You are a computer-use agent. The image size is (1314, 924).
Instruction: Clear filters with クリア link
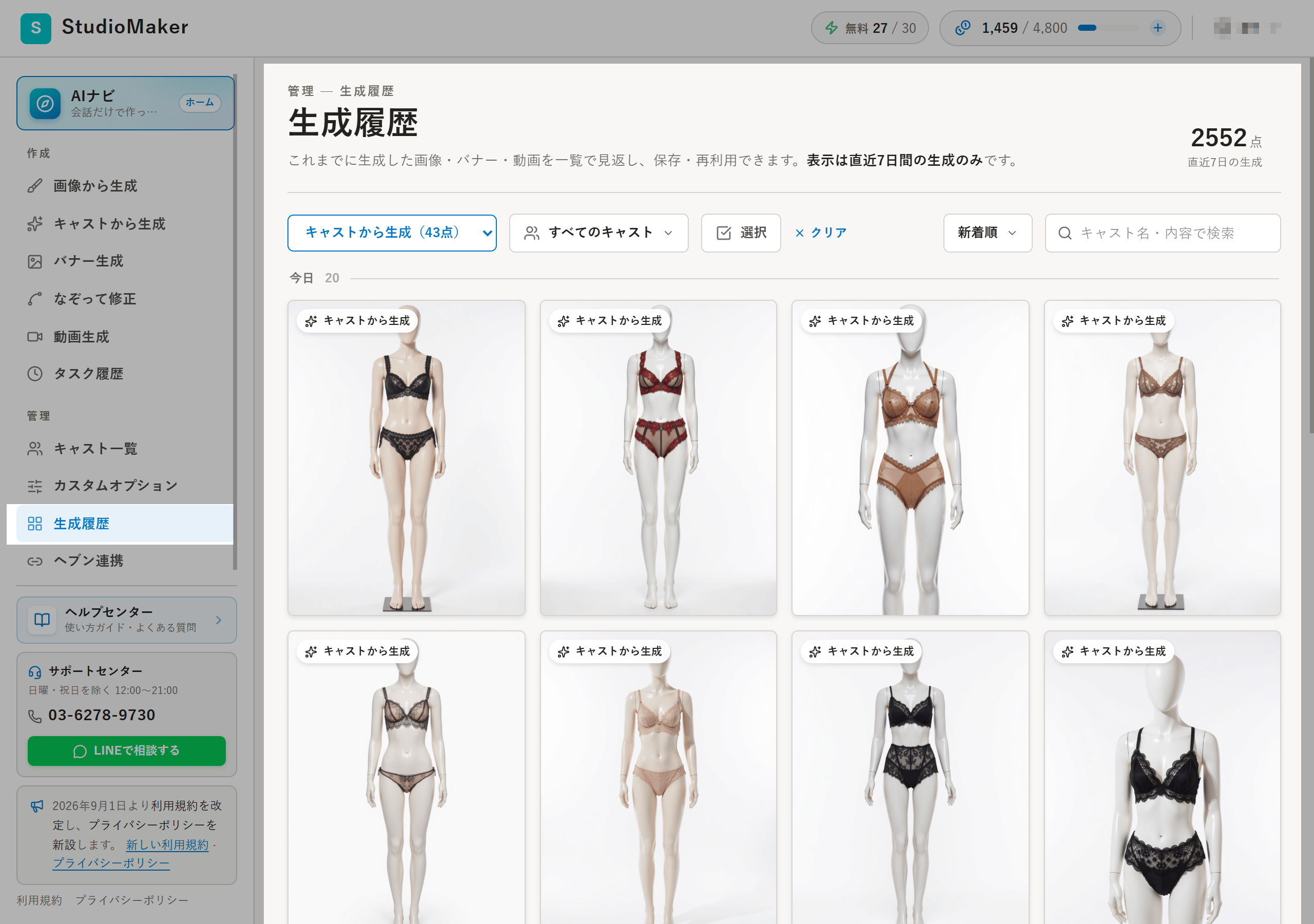(821, 233)
